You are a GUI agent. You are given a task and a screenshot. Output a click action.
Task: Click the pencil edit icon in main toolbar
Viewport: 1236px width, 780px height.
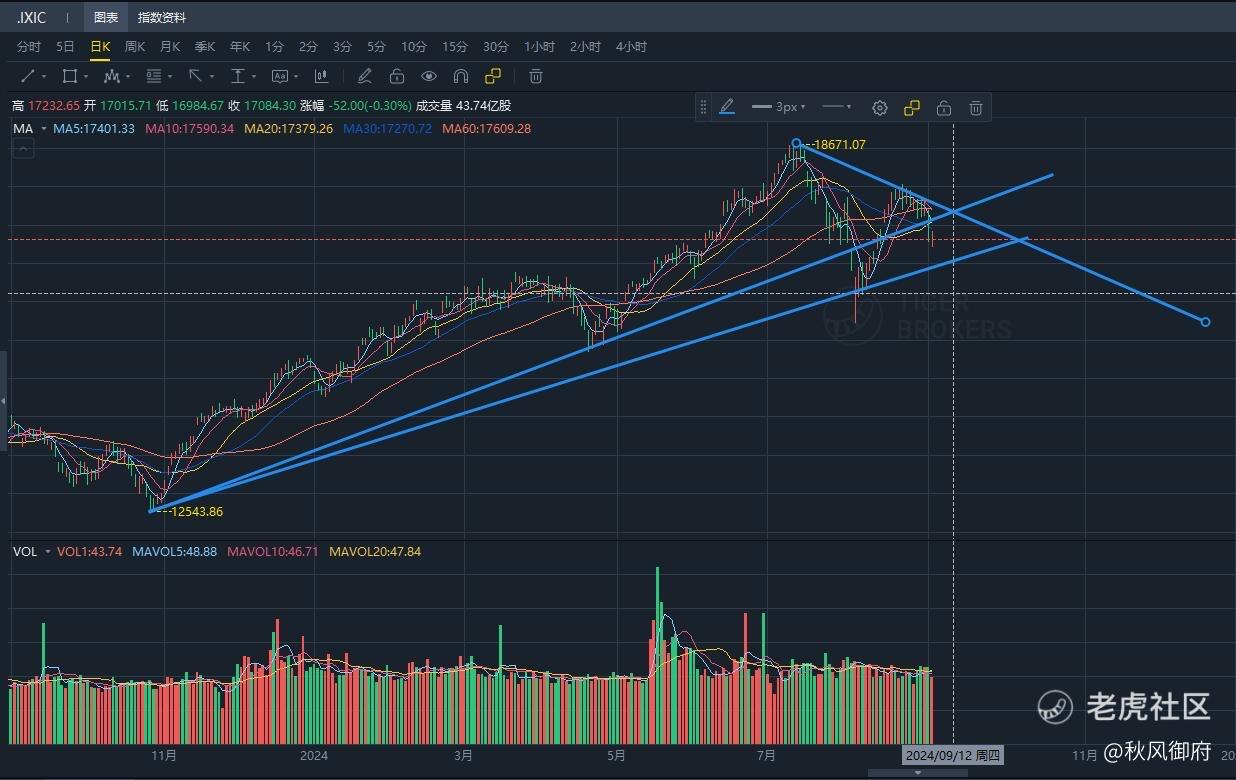coord(365,76)
